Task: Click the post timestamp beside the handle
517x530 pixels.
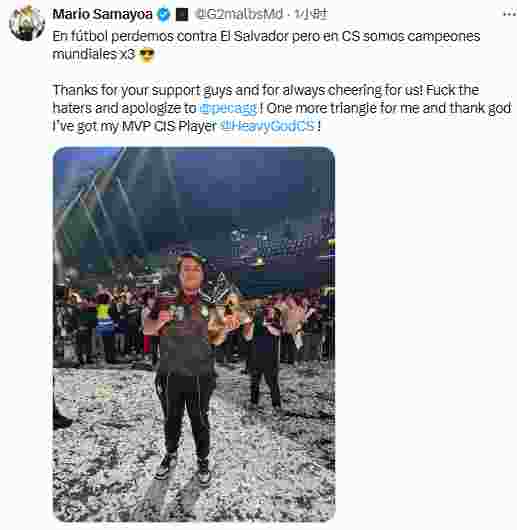Action: 311,14
